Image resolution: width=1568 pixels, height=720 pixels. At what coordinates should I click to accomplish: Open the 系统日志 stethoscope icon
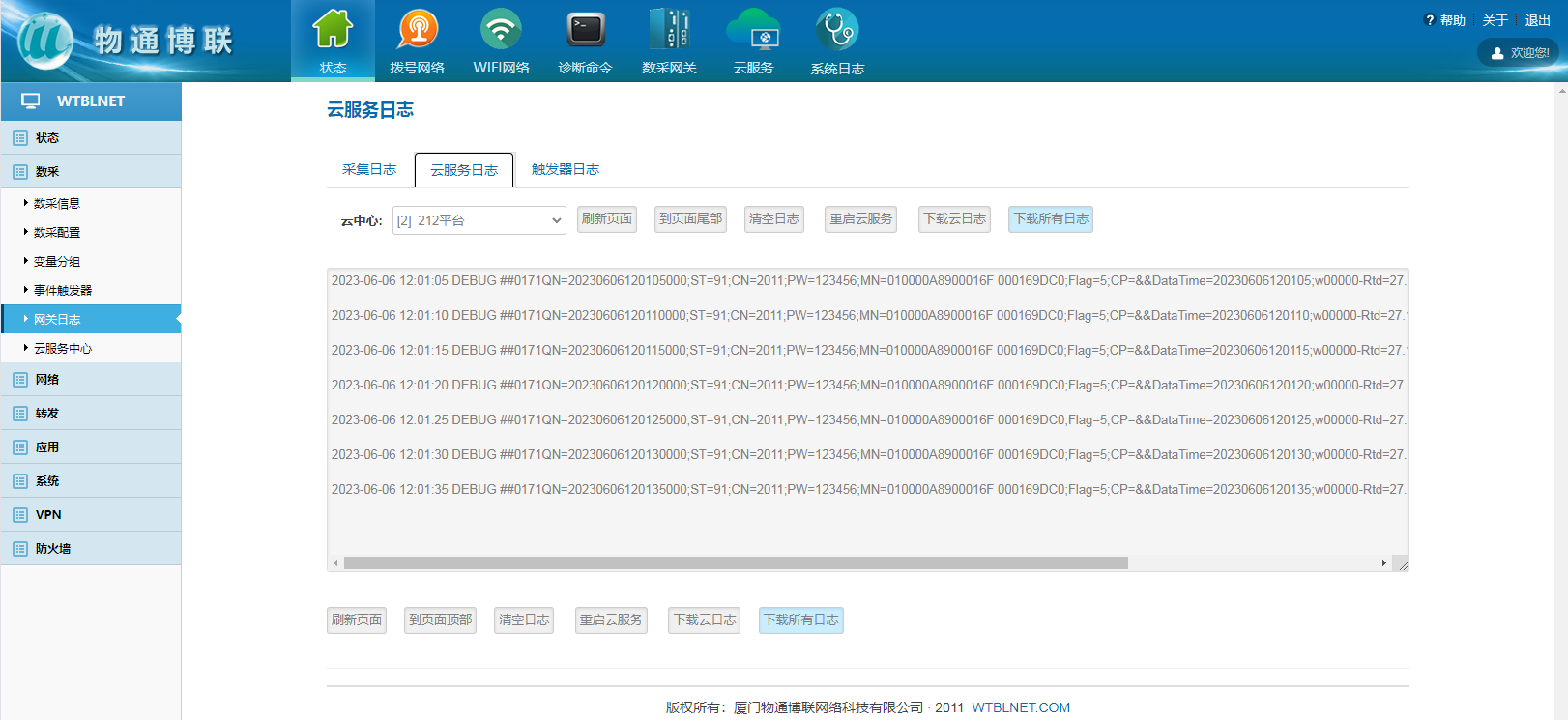pos(837,30)
